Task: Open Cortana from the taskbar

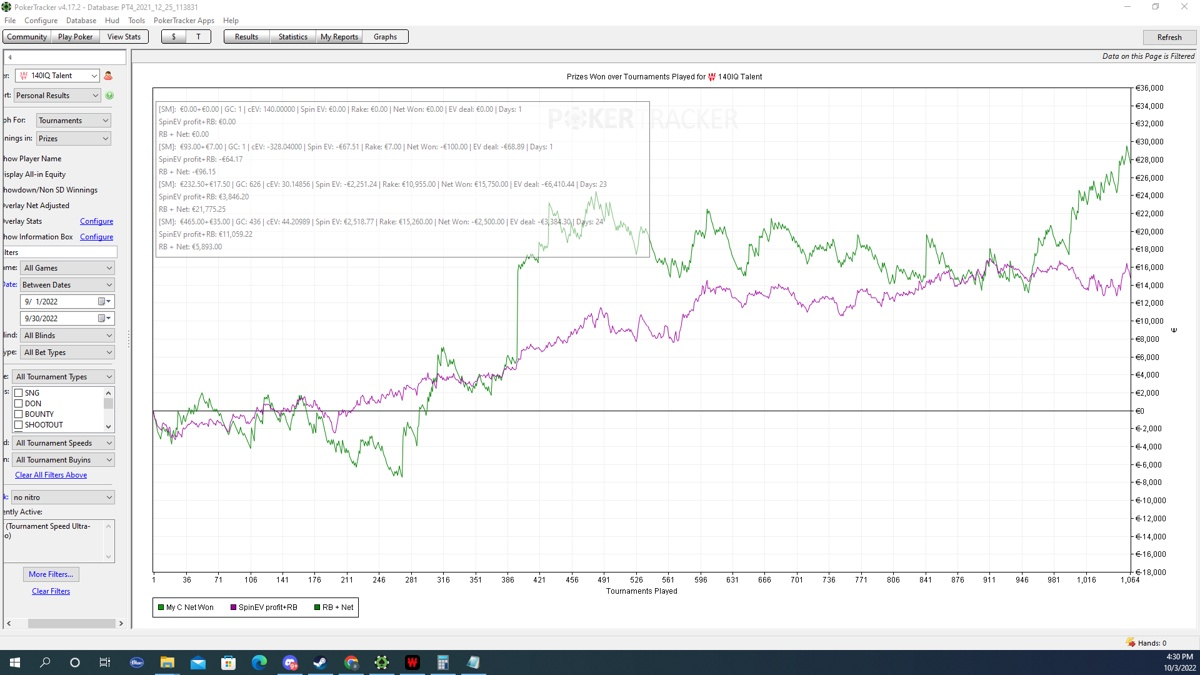Action: 75,662
